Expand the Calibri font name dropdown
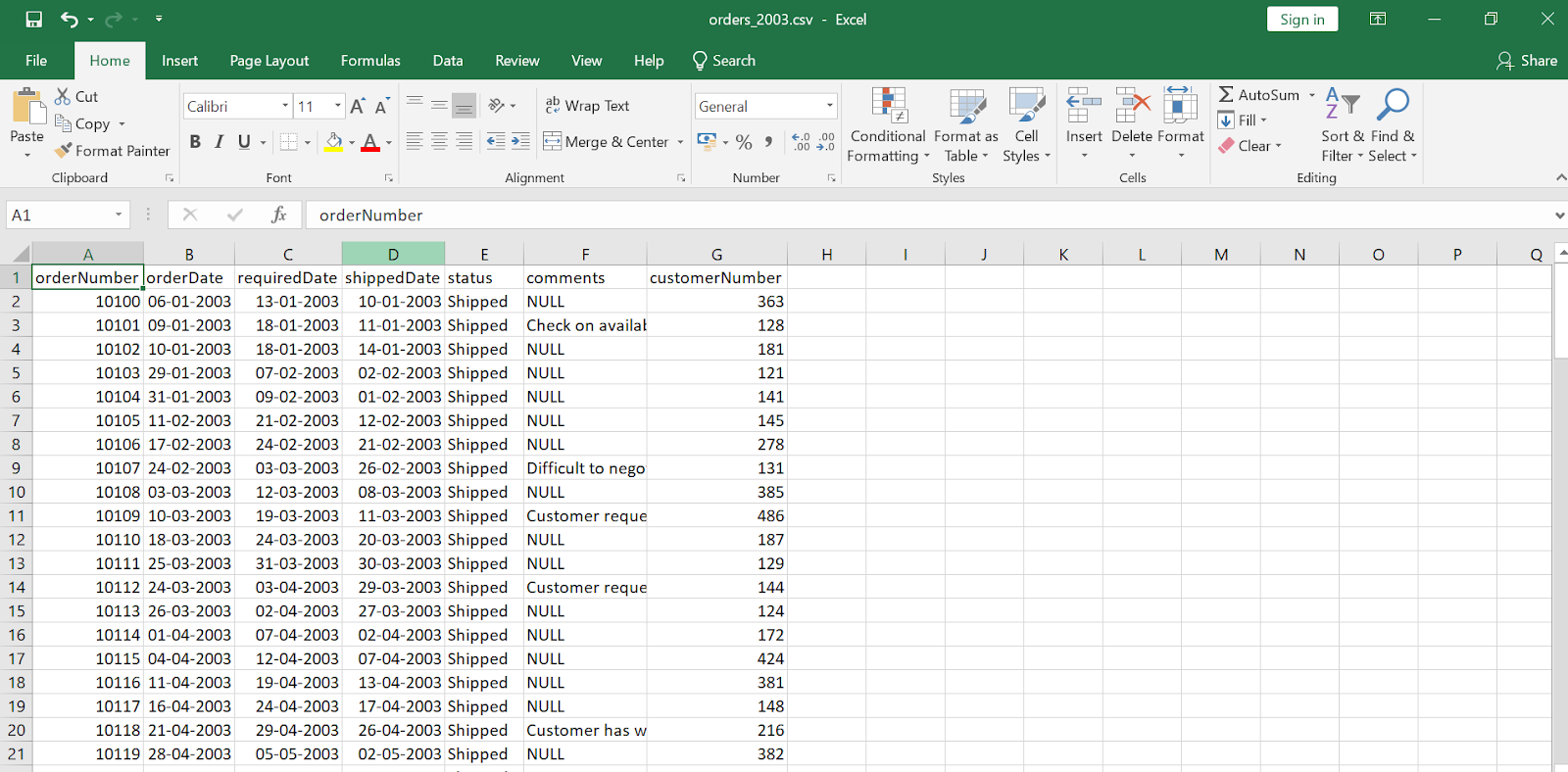This screenshot has height=772, width=1568. coord(285,106)
